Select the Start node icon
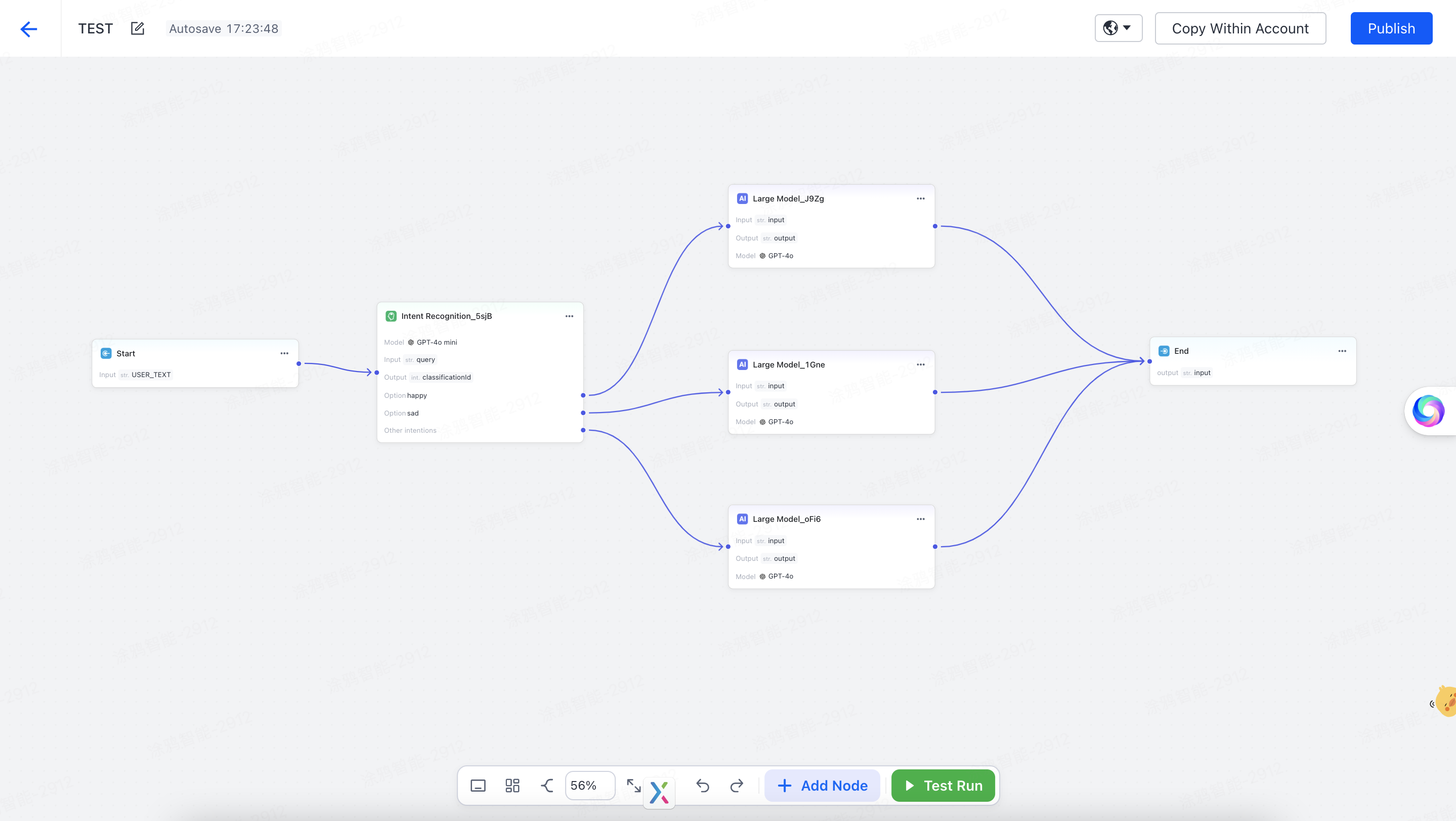This screenshot has height=821, width=1456. point(106,353)
